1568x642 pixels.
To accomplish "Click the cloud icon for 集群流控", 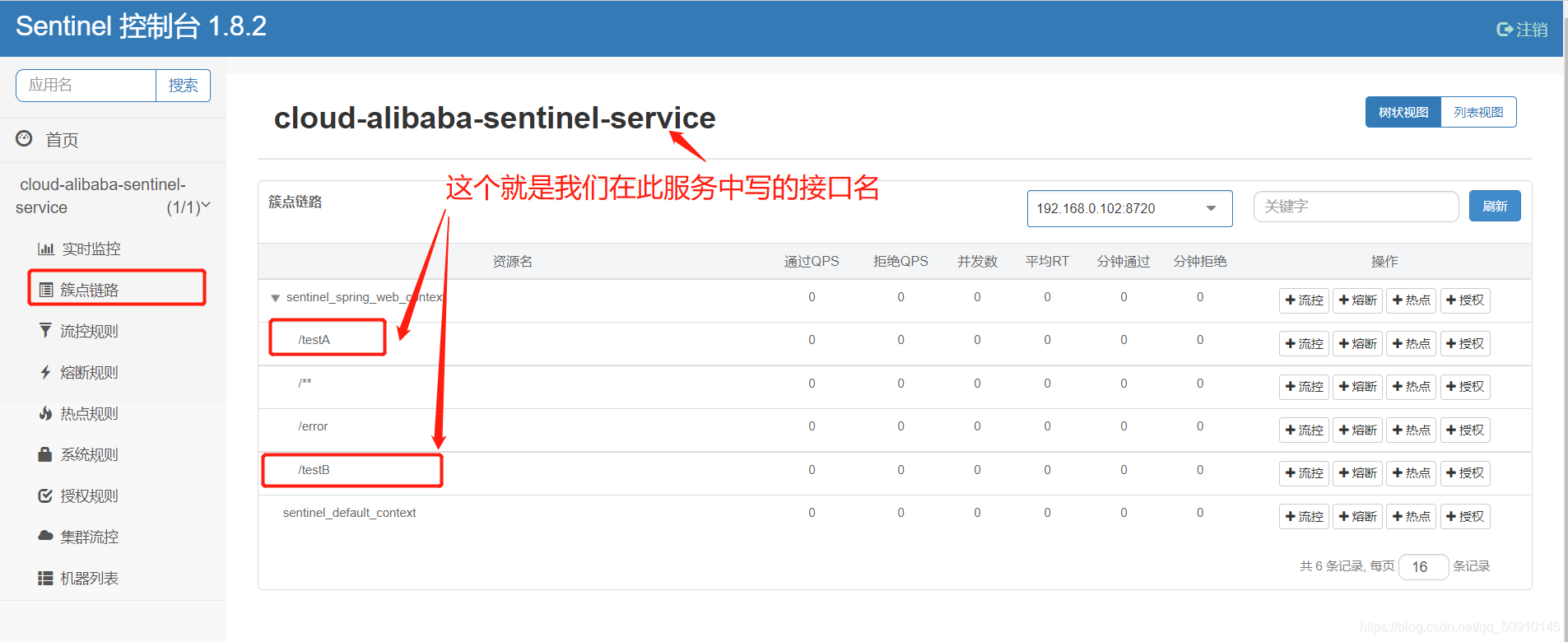I will (45, 536).
